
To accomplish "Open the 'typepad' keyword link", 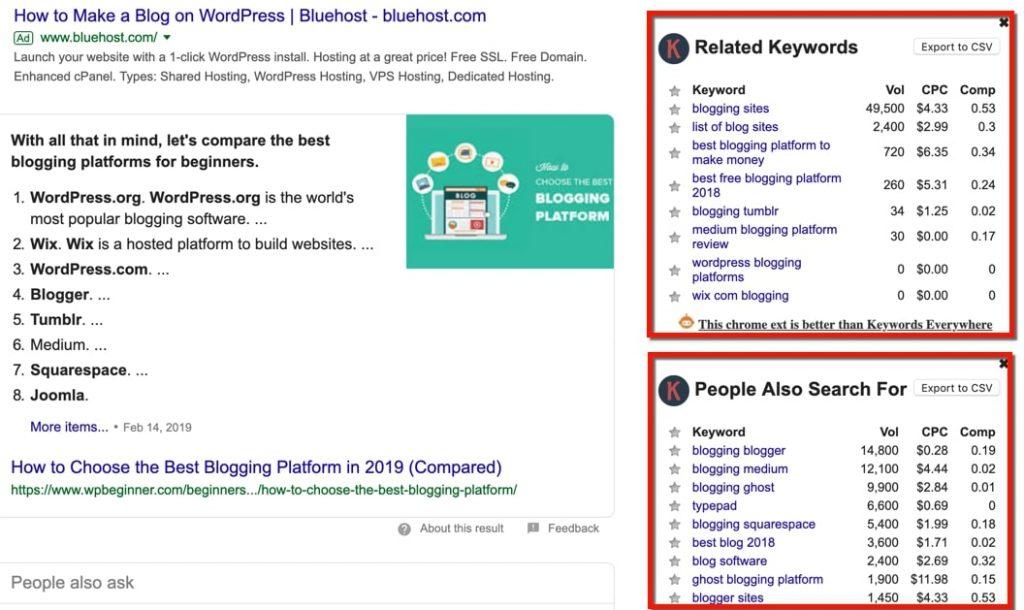I will (x=714, y=506).
